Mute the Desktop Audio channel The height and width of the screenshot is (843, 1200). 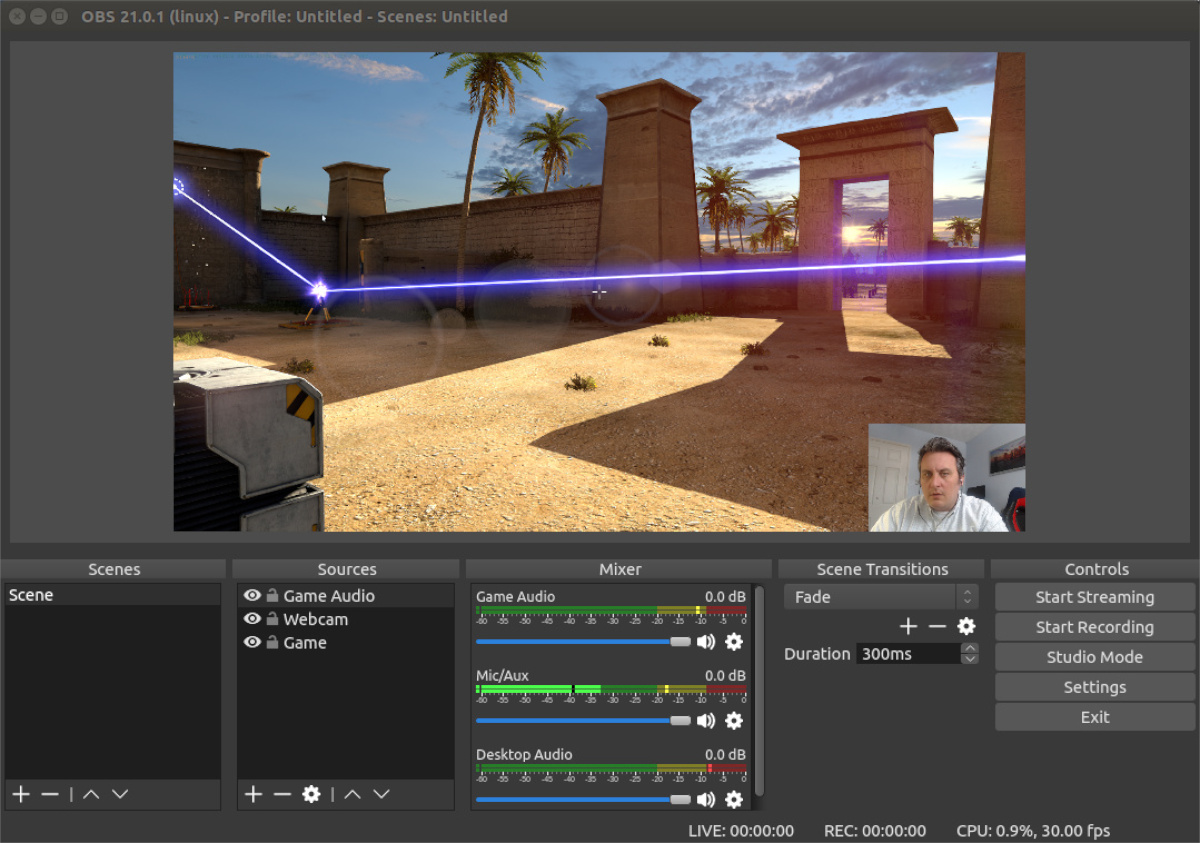click(707, 799)
